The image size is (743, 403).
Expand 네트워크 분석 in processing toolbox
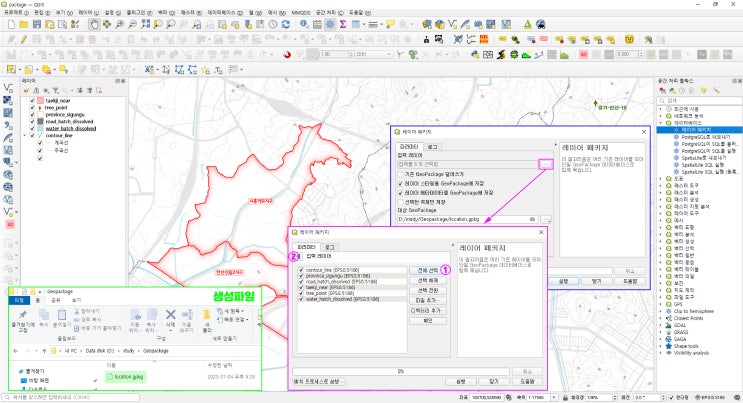[x=661, y=116]
